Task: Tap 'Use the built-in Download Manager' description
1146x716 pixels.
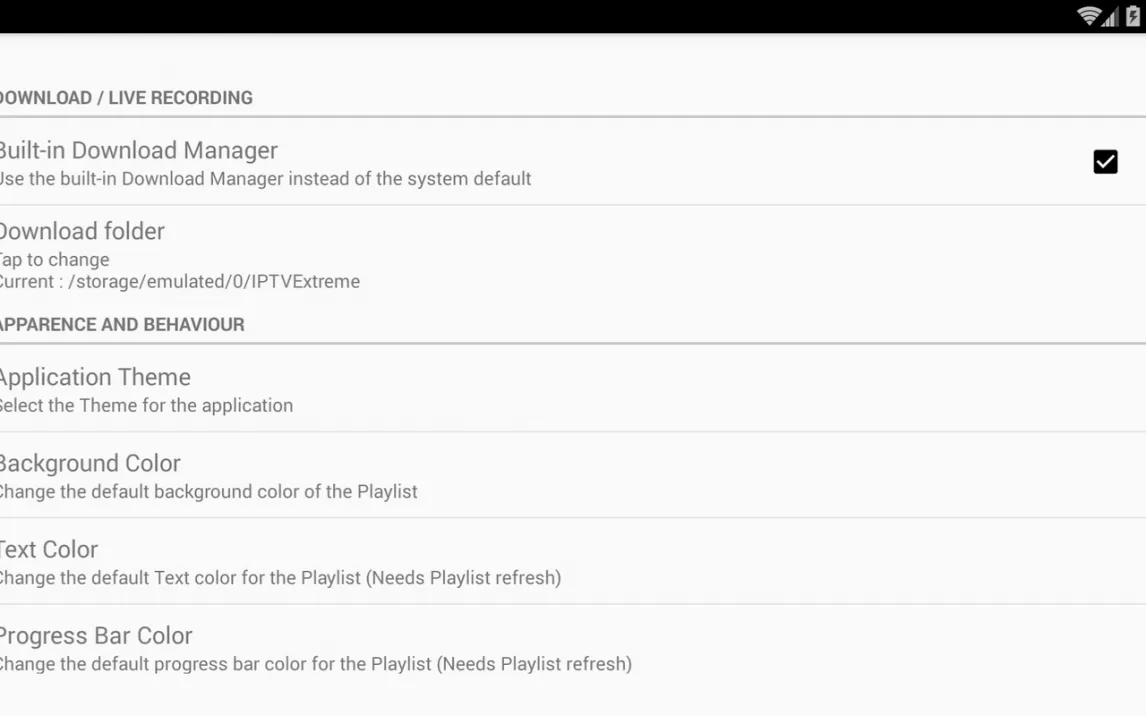Action: click(265, 179)
